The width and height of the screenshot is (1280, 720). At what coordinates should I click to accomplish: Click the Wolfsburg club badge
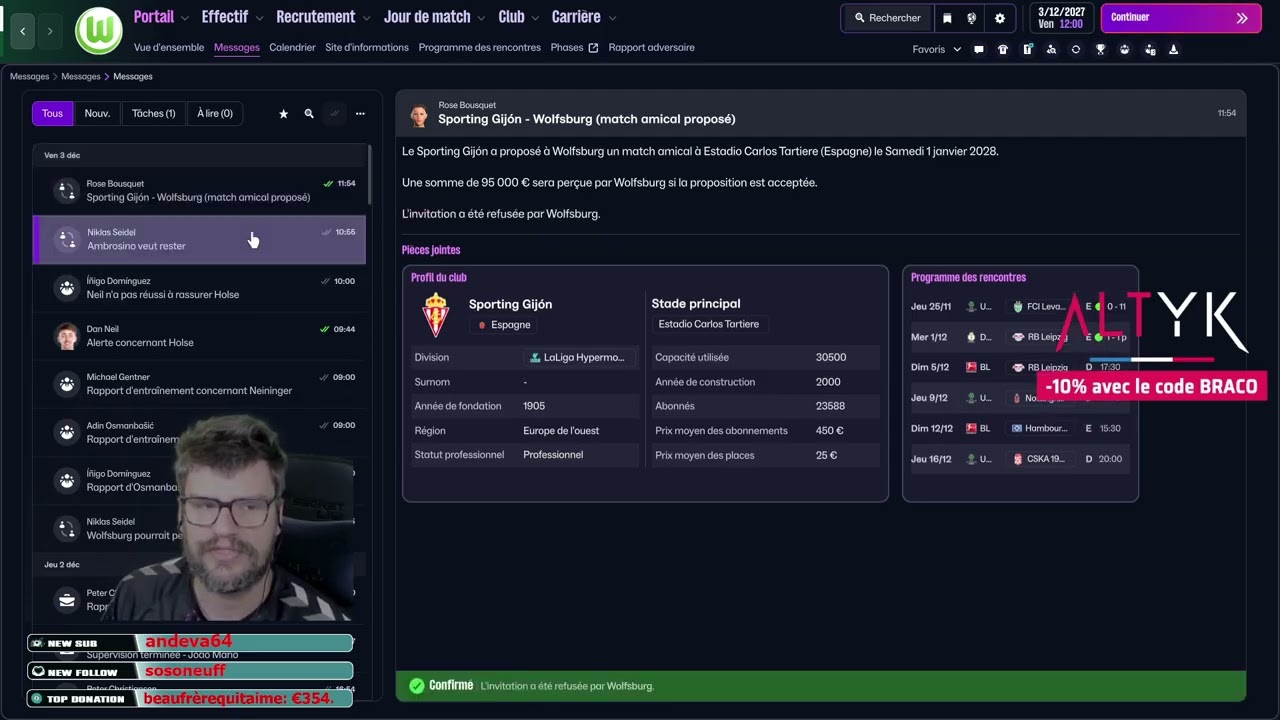coord(98,31)
